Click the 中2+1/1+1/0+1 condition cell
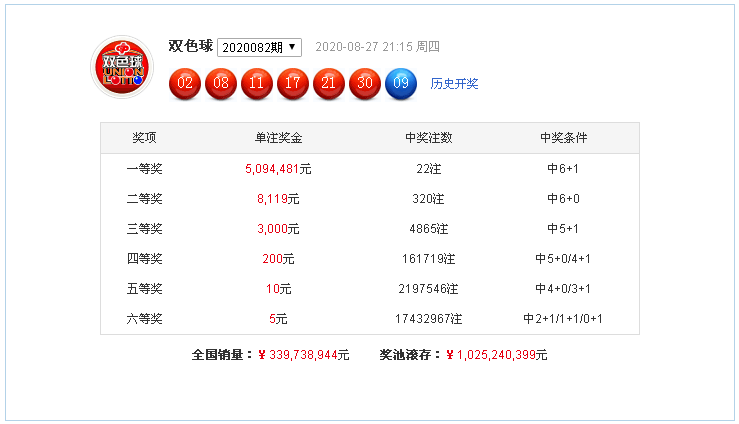The width and height of the screenshot is (739, 424). click(563, 319)
